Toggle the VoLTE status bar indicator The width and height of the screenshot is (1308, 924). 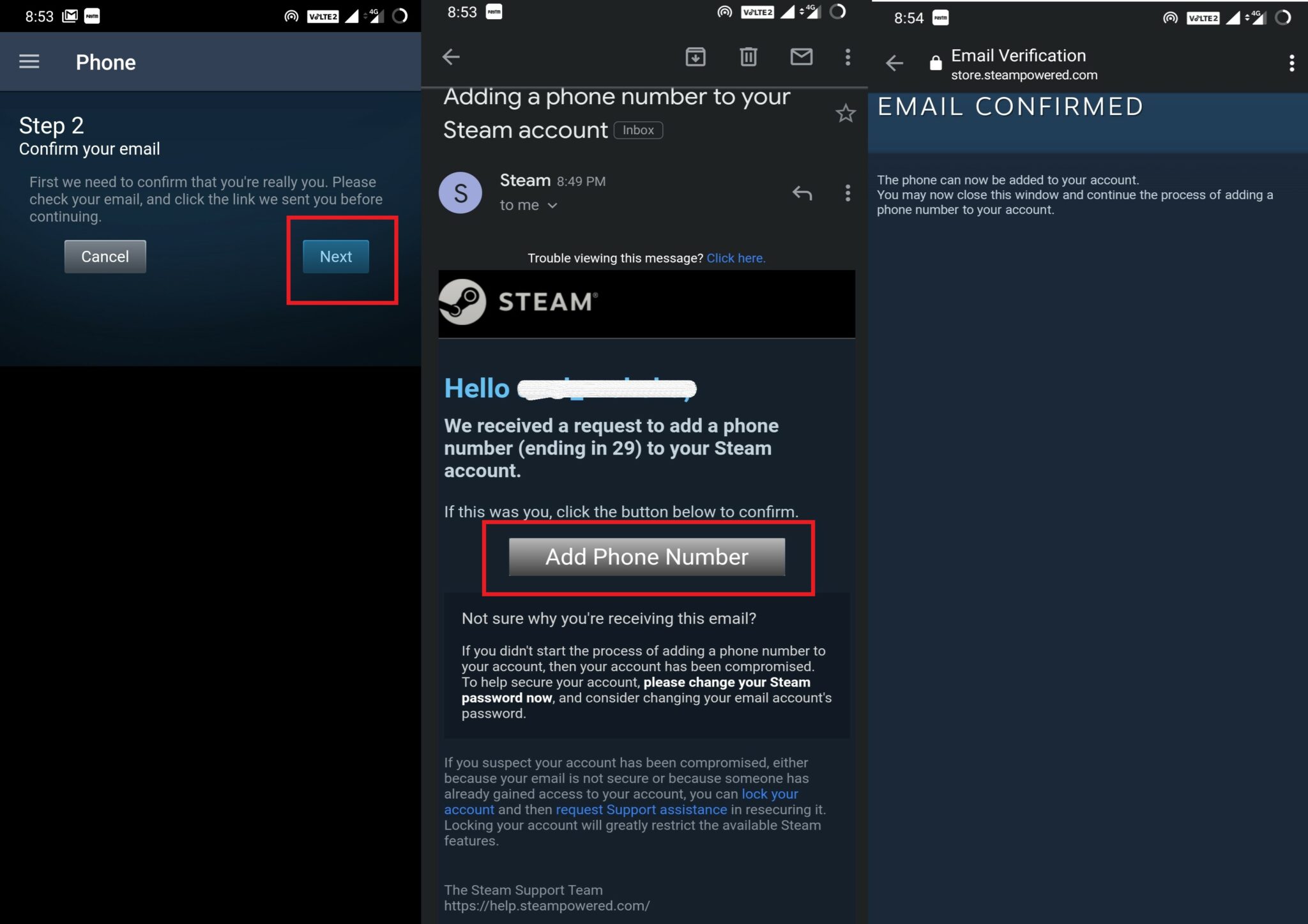(320, 11)
